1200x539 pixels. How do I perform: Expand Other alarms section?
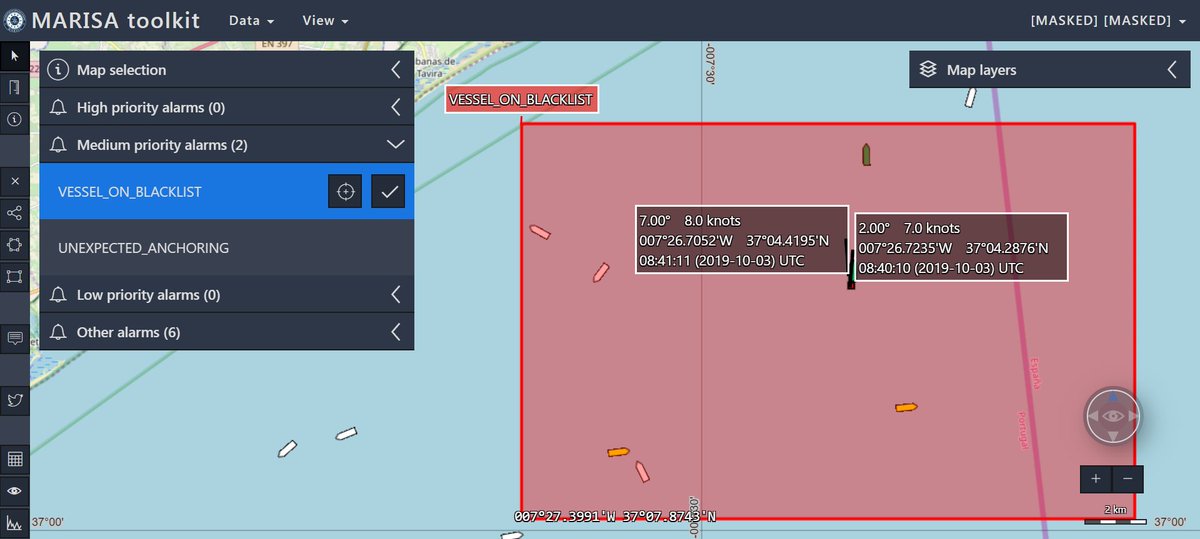pyautogui.click(x=396, y=332)
